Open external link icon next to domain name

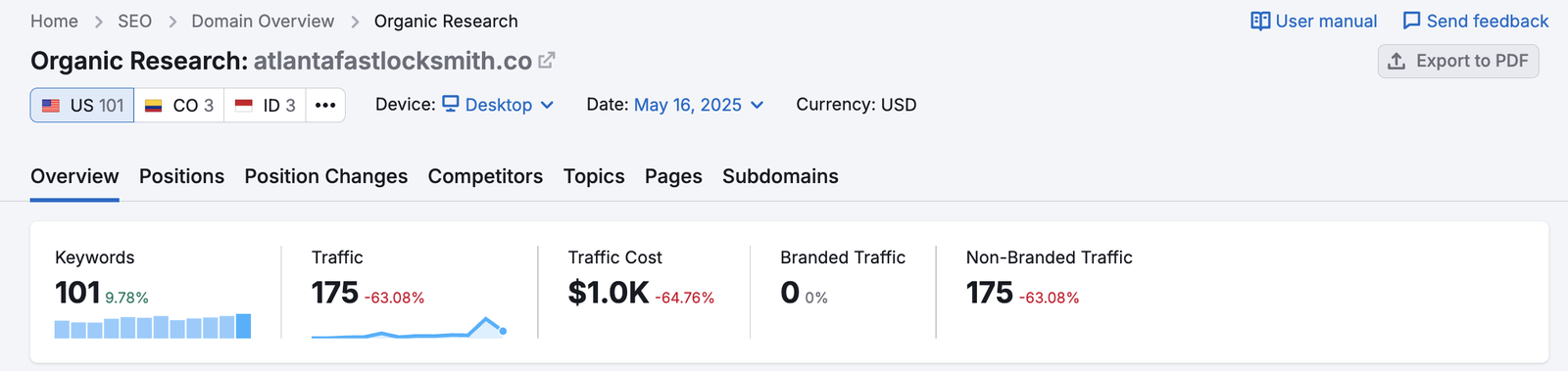(547, 61)
